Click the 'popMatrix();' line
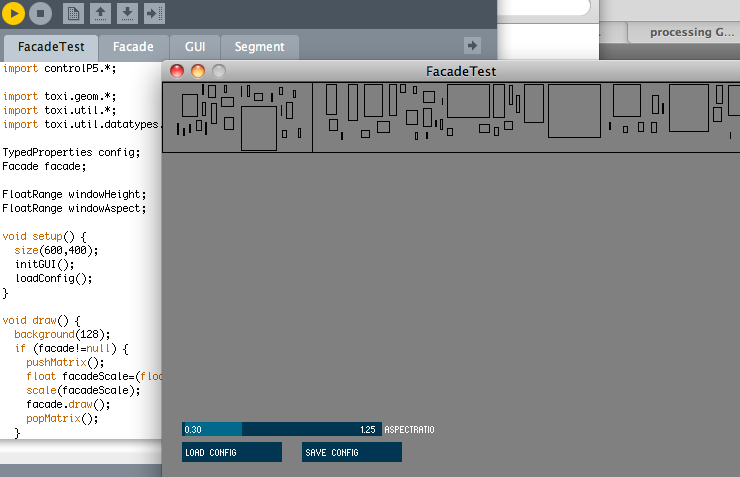Viewport: 740px width, 477px height. coord(62,418)
